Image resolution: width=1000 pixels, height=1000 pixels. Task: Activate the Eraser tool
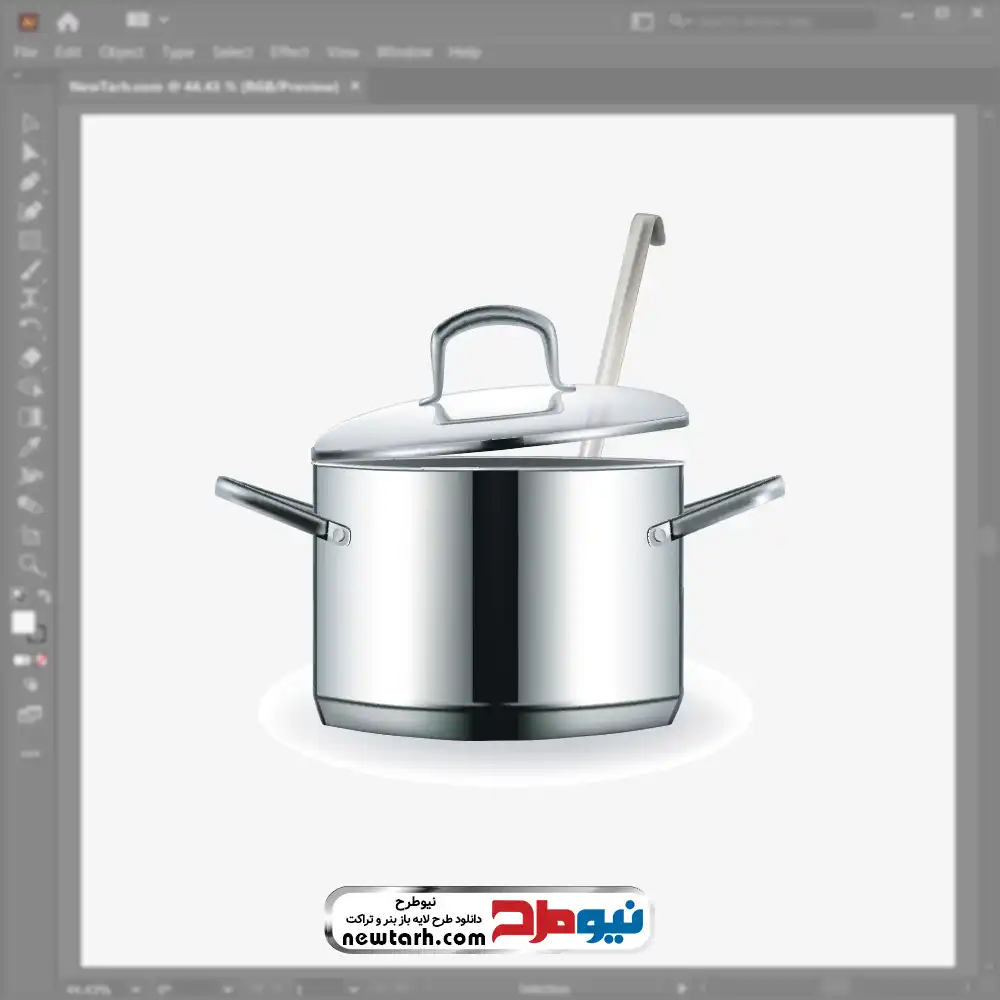click(x=30, y=357)
